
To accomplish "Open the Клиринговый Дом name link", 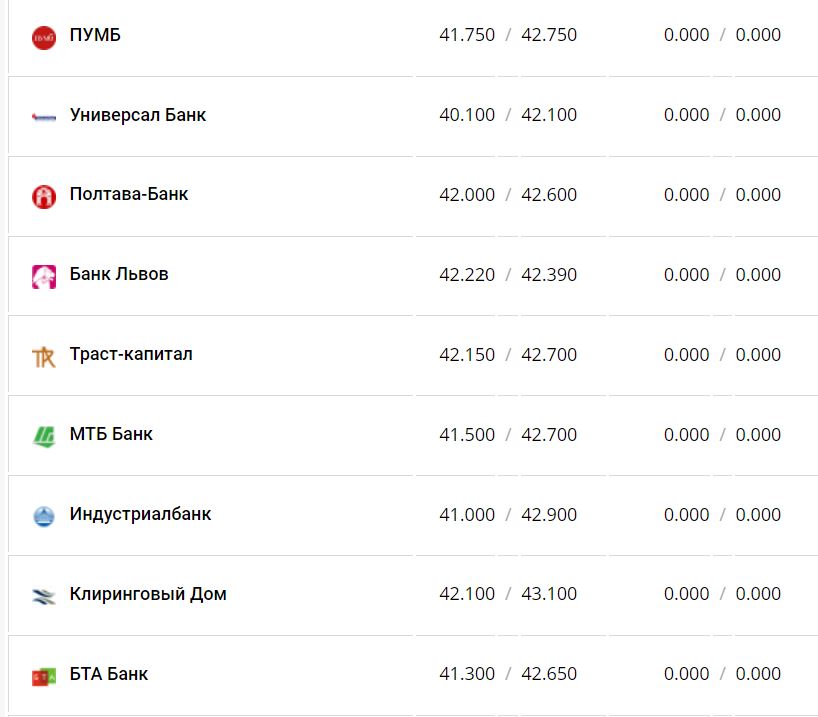I will pyautogui.click(x=148, y=594).
